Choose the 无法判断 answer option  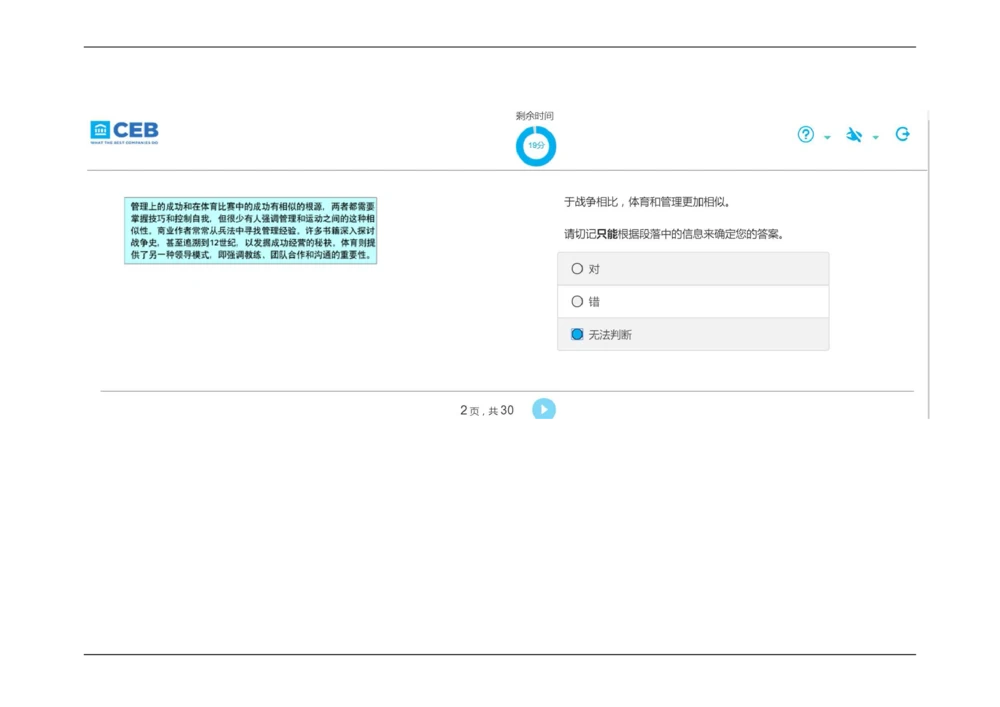[x=577, y=334]
